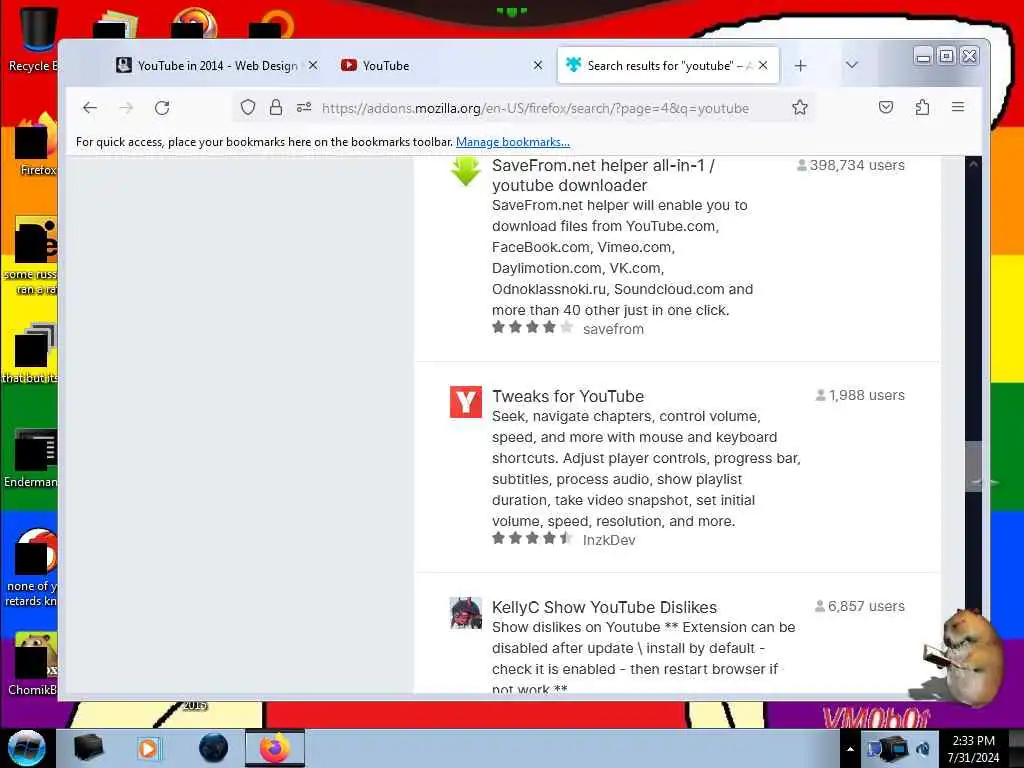The height and width of the screenshot is (768, 1024).
Task: Open the Save to Pocket icon
Action: coord(886,107)
